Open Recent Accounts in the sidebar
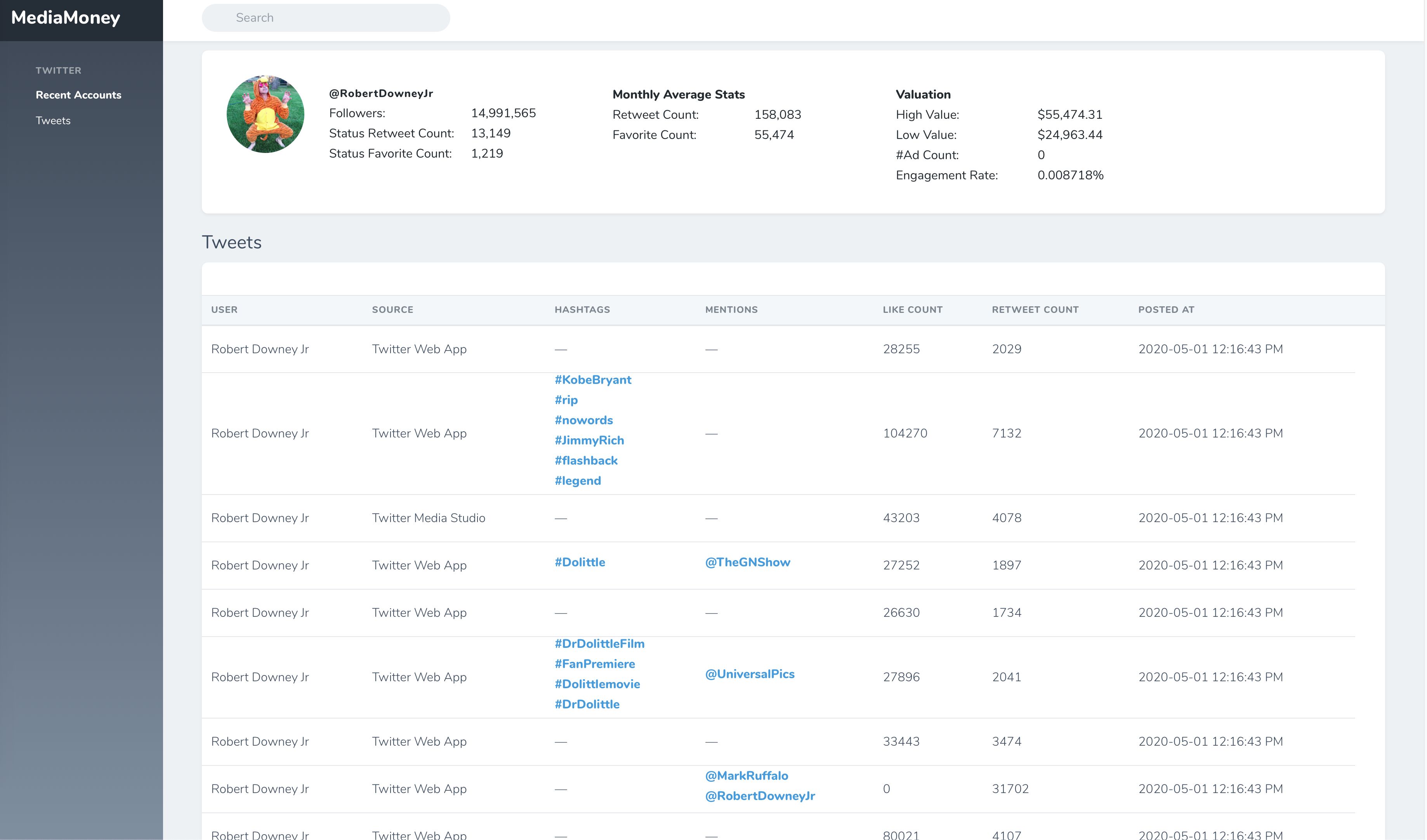The height and width of the screenshot is (840, 1427). click(78, 95)
